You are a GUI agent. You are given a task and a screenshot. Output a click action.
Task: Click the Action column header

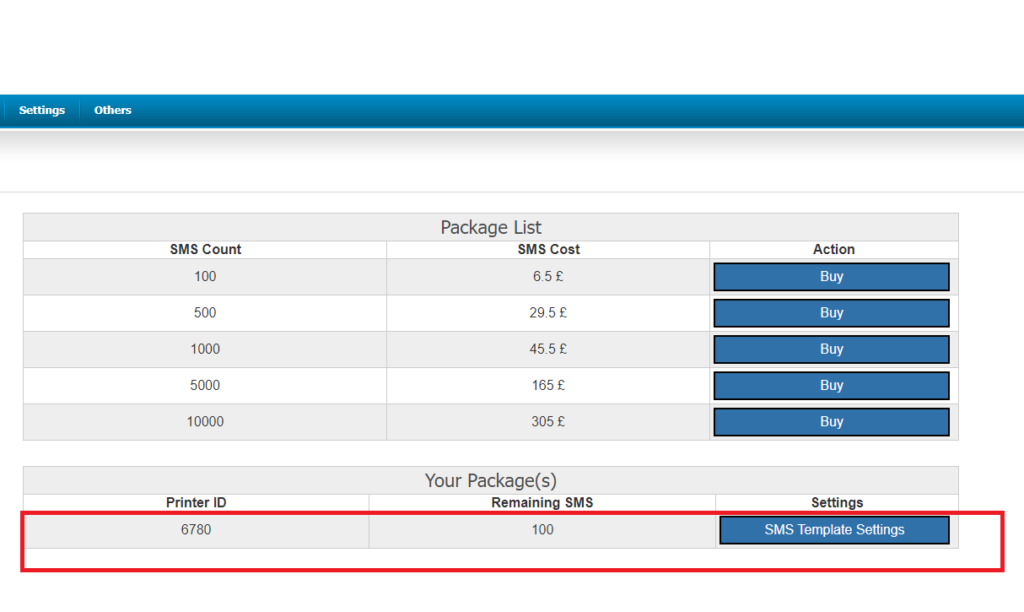pos(834,249)
